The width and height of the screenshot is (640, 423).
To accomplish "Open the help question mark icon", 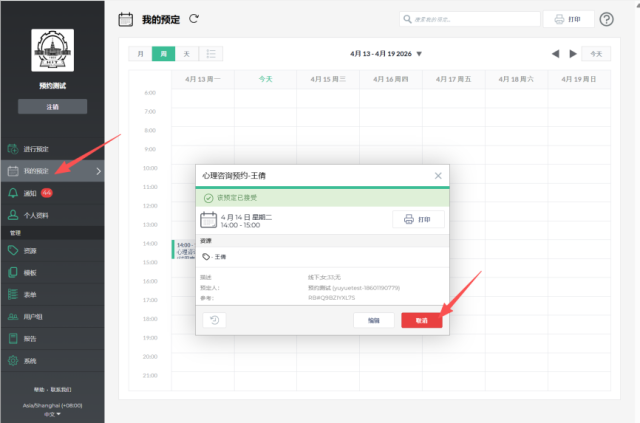I will tap(606, 19).
